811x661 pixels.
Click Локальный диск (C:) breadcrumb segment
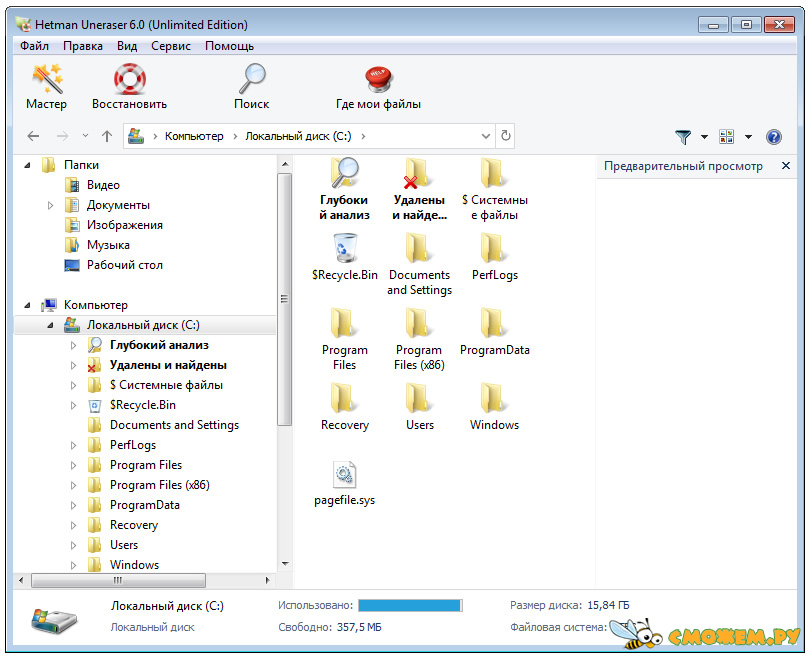coord(298,136)
